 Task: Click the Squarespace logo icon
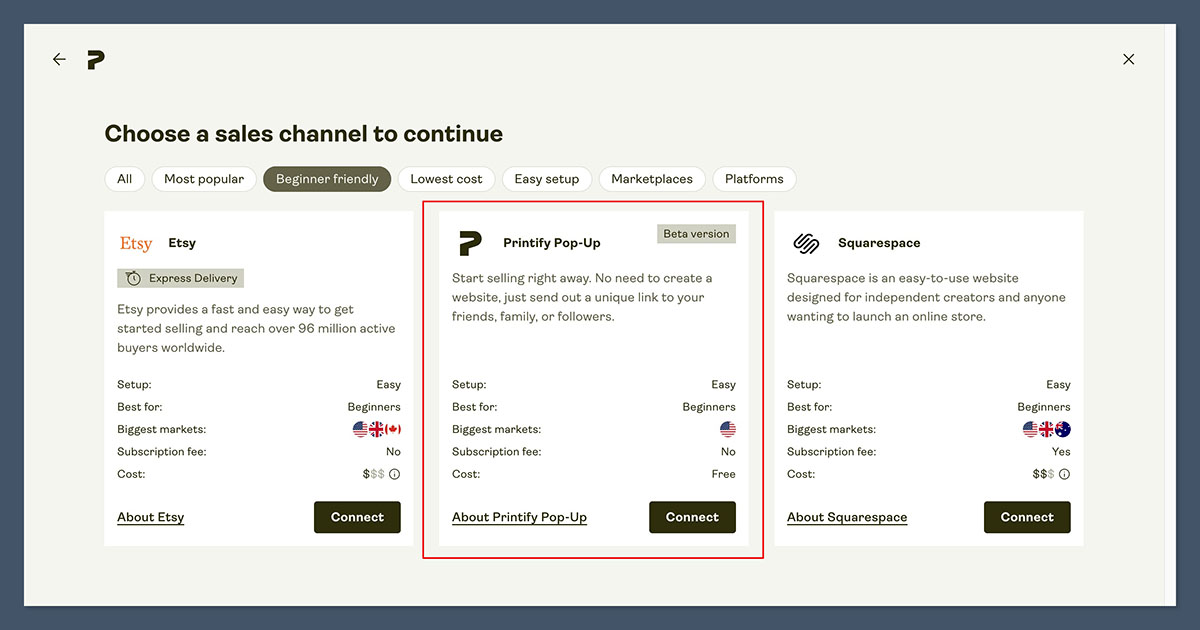tap(806, 243)
